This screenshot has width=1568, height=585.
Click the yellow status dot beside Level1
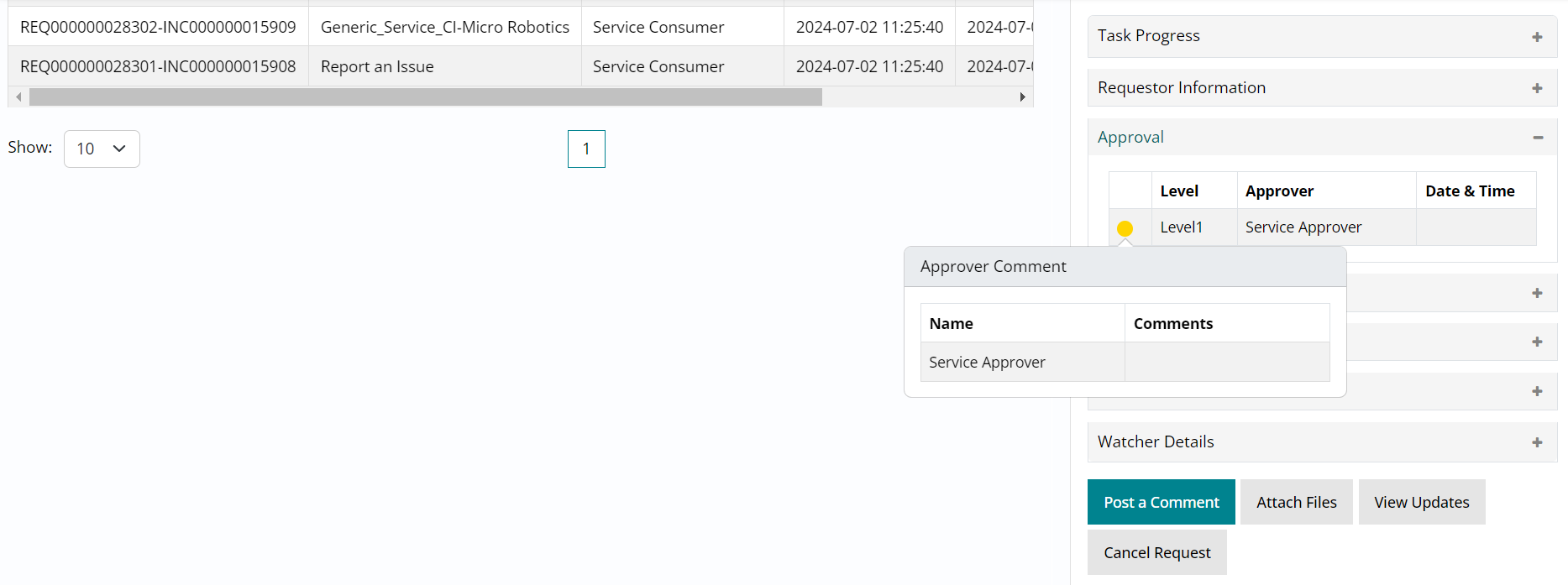(1125, 228)
